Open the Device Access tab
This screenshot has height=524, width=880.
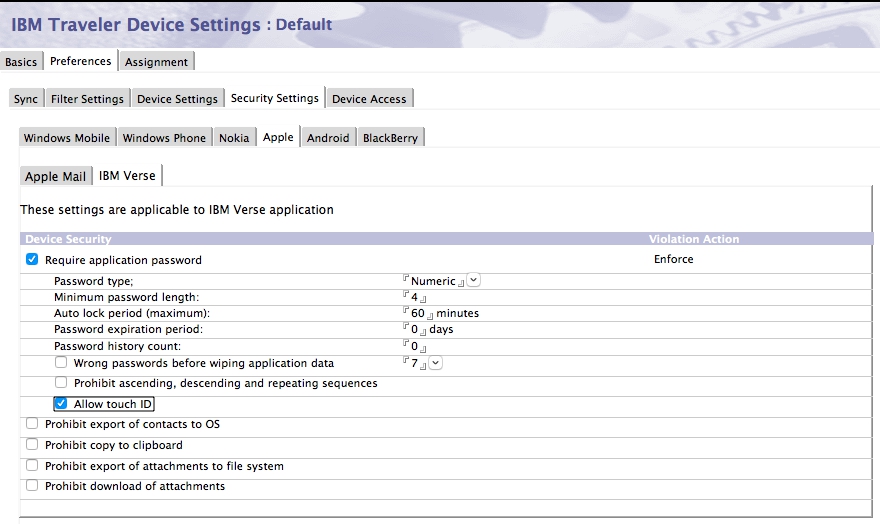pos(369,99)
